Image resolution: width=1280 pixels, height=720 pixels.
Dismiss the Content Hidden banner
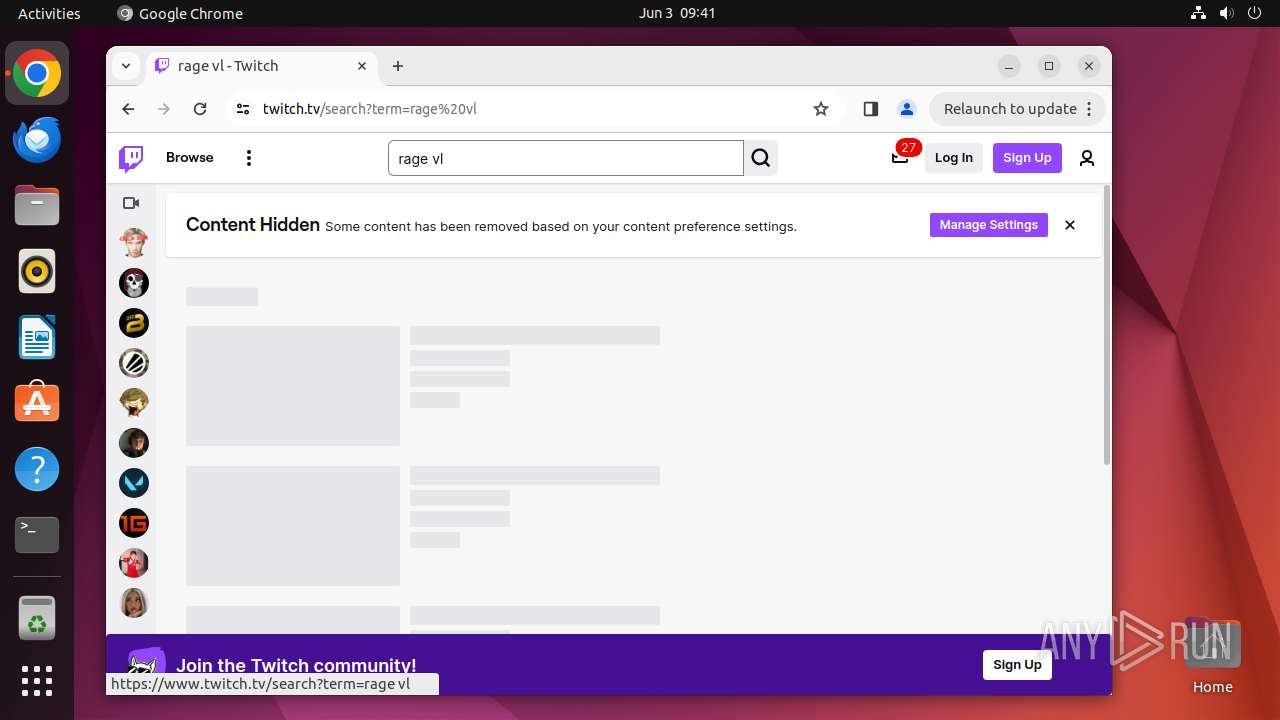pyautogui.click(x=1070, y=225)
